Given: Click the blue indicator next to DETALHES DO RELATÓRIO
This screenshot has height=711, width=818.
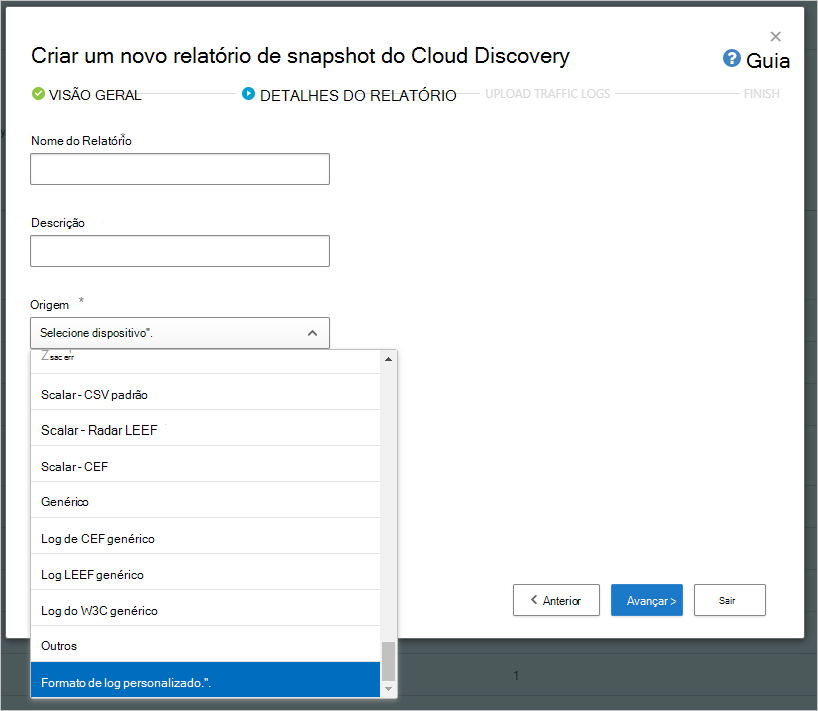Looking at the screenshot, I should [x=247, y=94].
